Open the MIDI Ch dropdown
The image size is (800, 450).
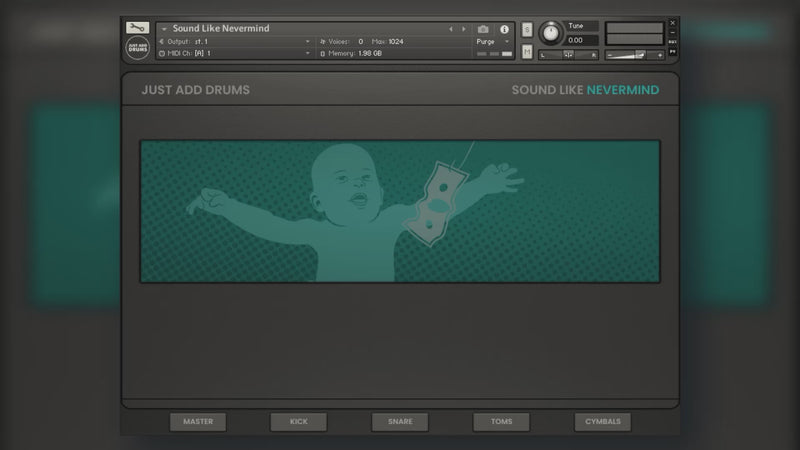(235, 53)
